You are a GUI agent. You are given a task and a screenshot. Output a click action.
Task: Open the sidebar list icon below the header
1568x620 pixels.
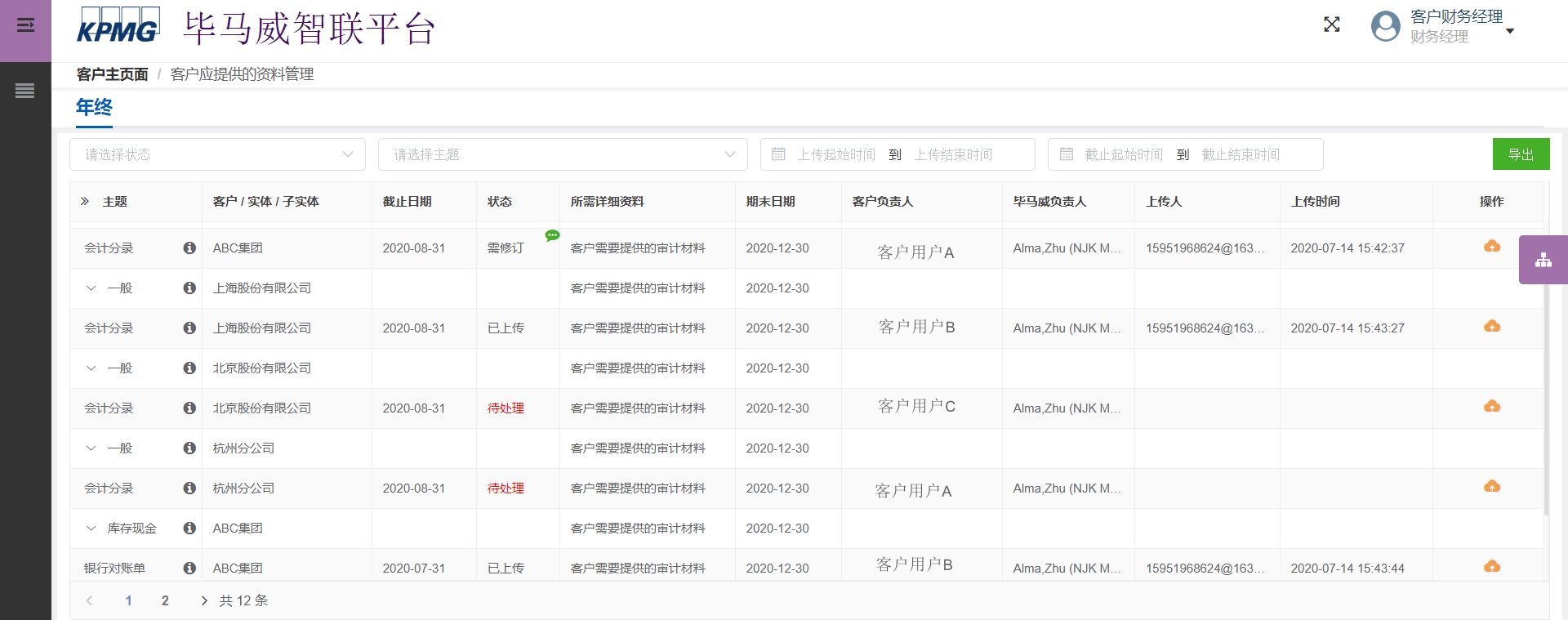(x=25, y=91)
